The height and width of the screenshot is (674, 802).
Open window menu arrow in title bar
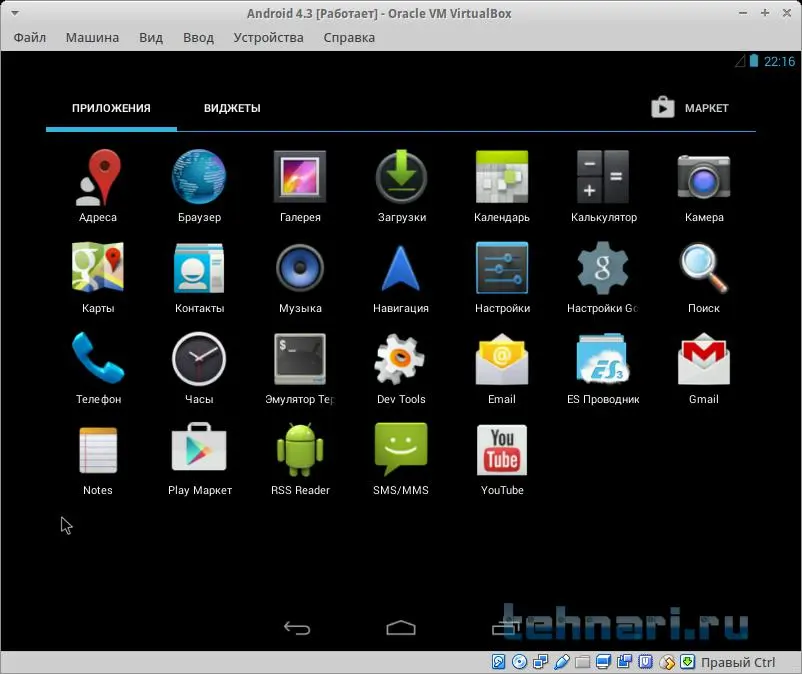pos(15,13)
